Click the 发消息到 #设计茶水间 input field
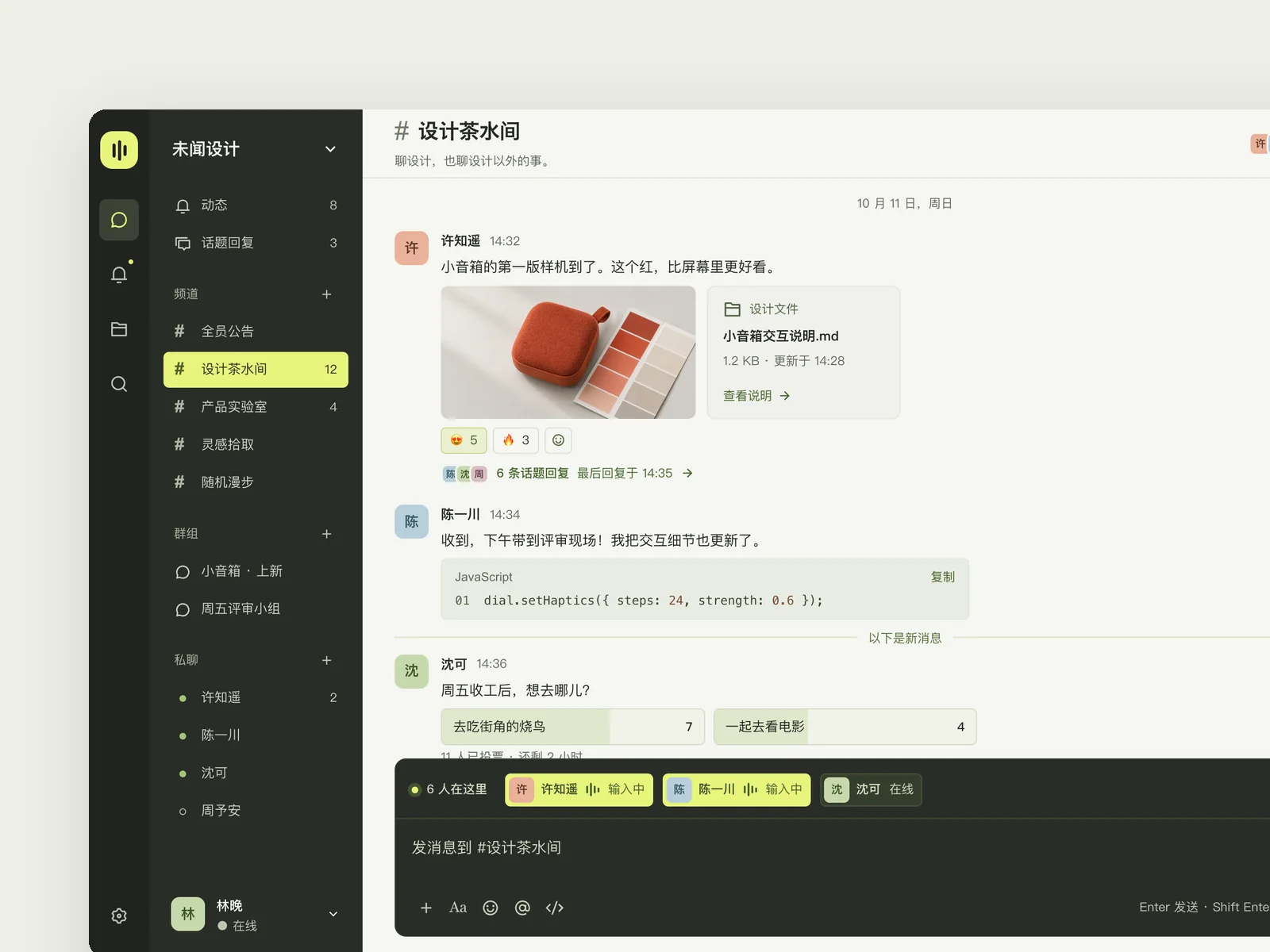Image resolution: width=1270 pixels, height=952 pixels. click(833, 848)
